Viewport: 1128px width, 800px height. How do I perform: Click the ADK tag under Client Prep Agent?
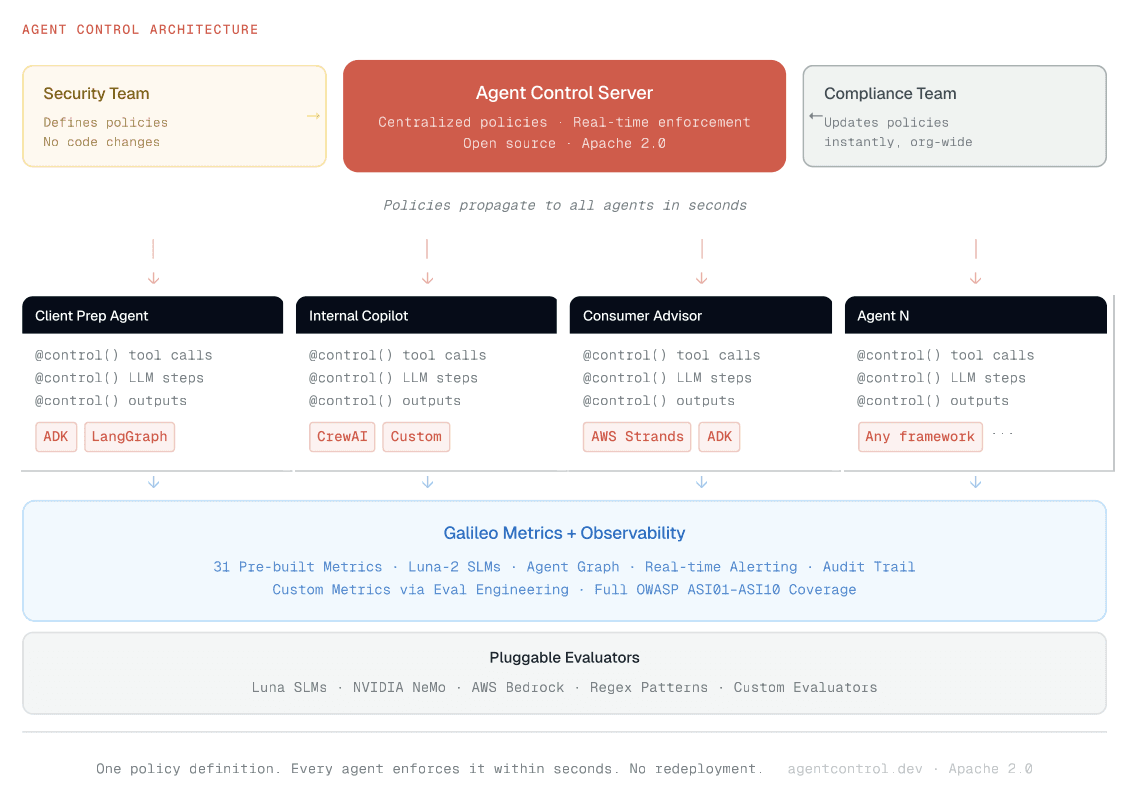(x=56, y=437)
